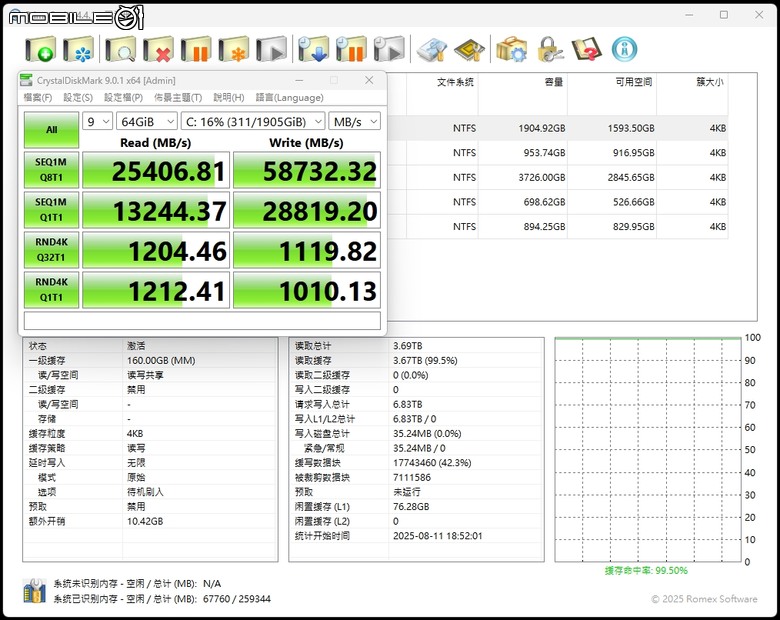Open the memory chip management tools icon
The width and height of the screenshot is (780, 620).
click(469, 49)
